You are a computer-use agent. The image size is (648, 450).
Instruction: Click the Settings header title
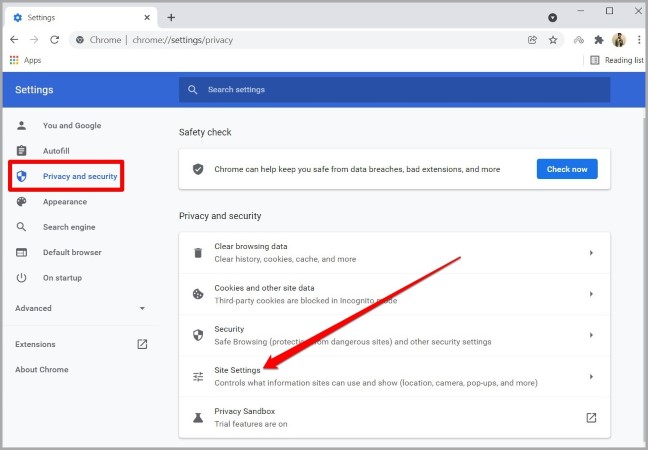pos(34,90)
